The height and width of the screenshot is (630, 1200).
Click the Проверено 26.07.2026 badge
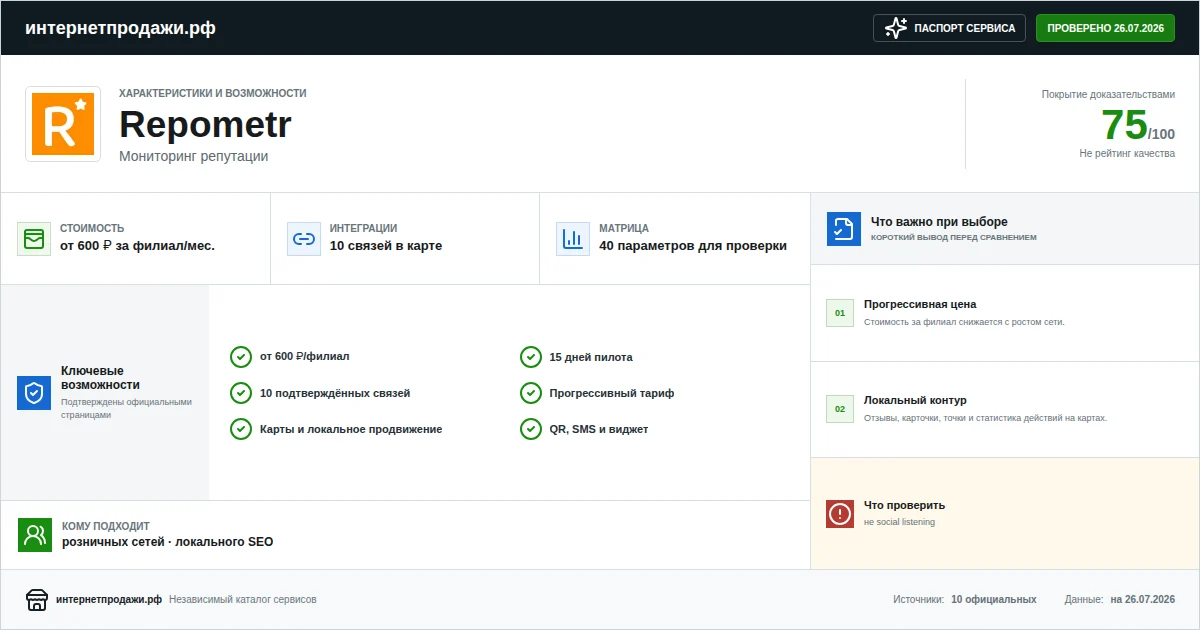1105,28
